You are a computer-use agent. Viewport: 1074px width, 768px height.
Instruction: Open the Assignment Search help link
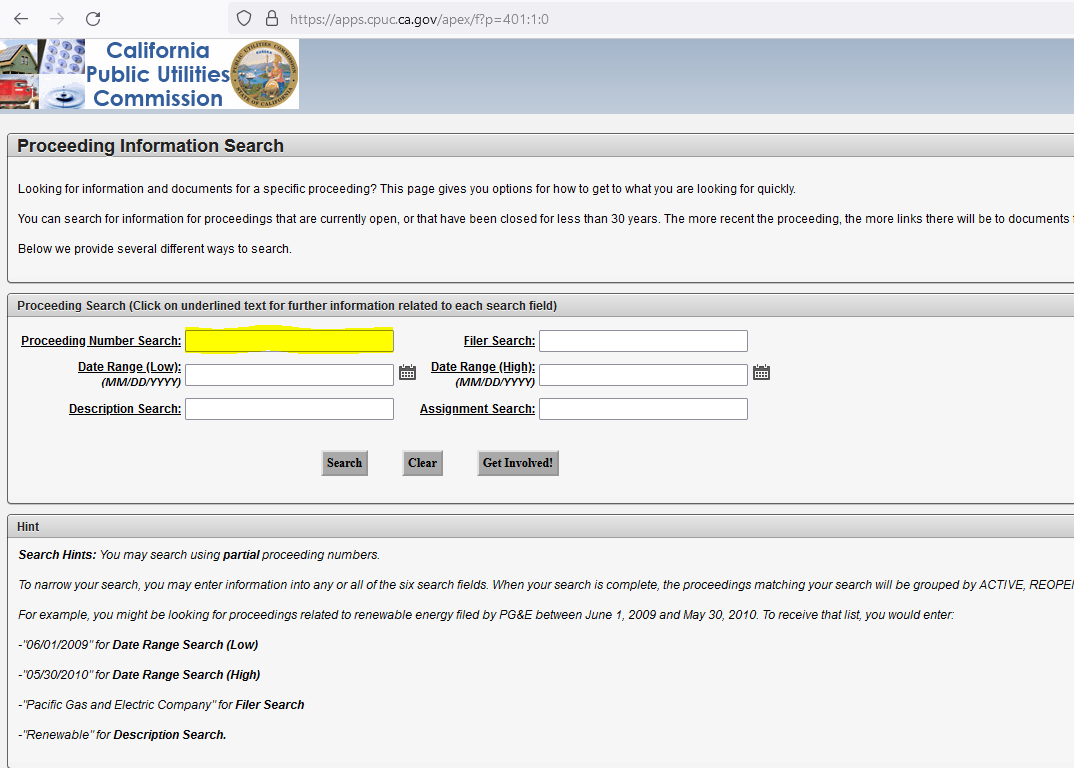point(477,408)
